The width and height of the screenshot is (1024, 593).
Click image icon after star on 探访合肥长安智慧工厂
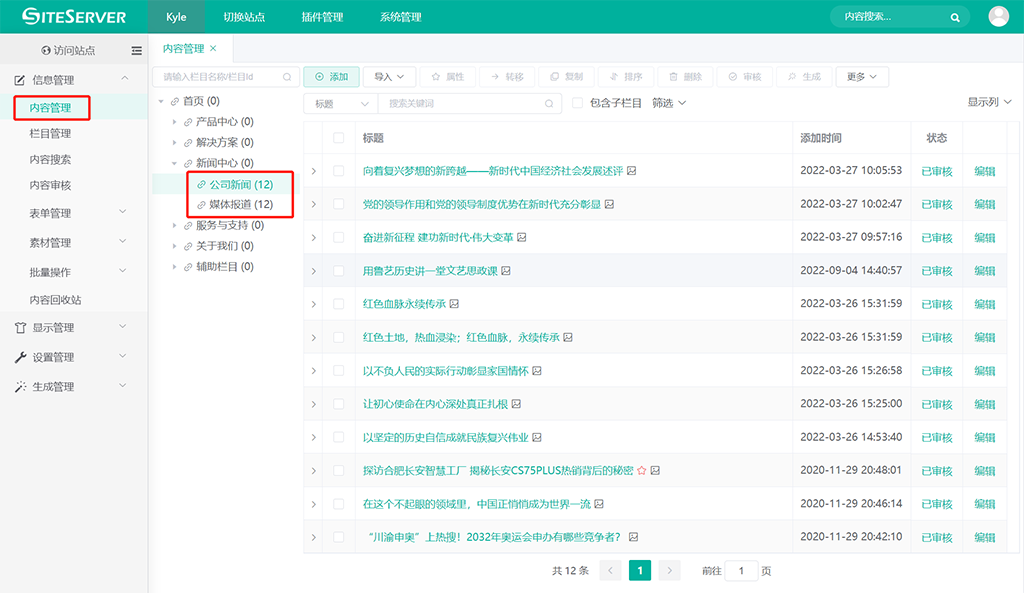coord(655,470)
